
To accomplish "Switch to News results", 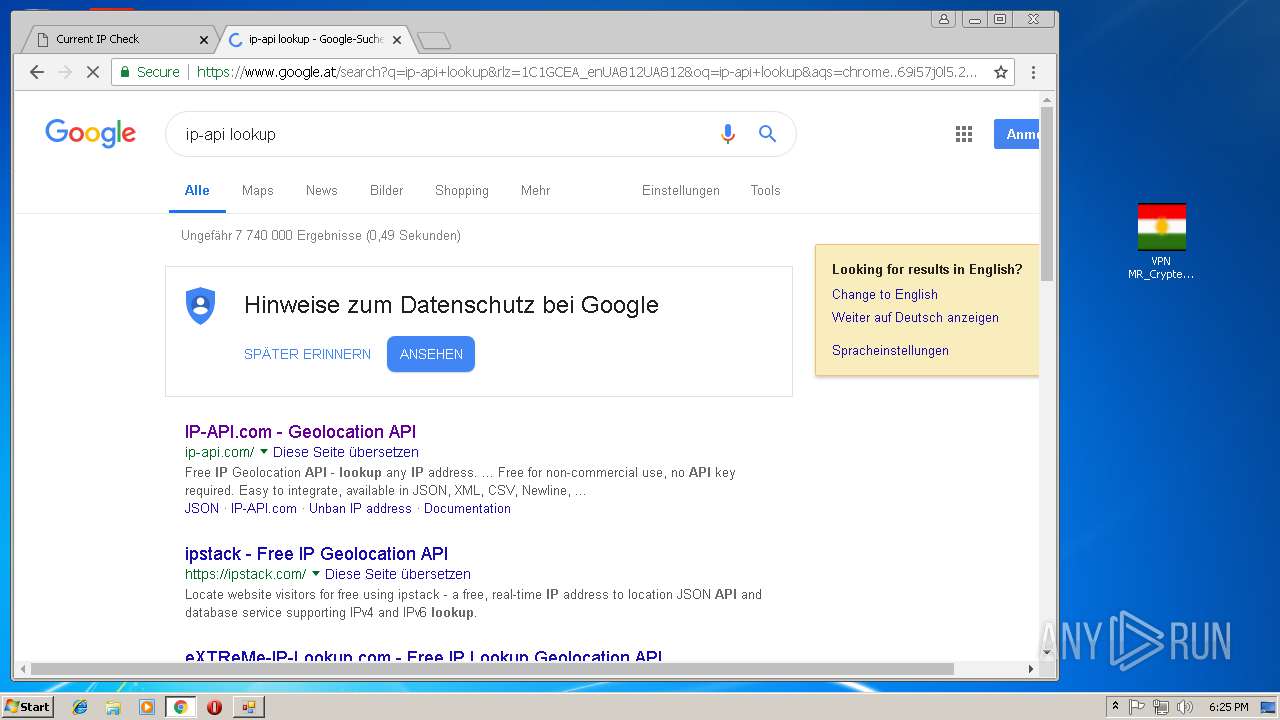I will [x=322, y=190].
